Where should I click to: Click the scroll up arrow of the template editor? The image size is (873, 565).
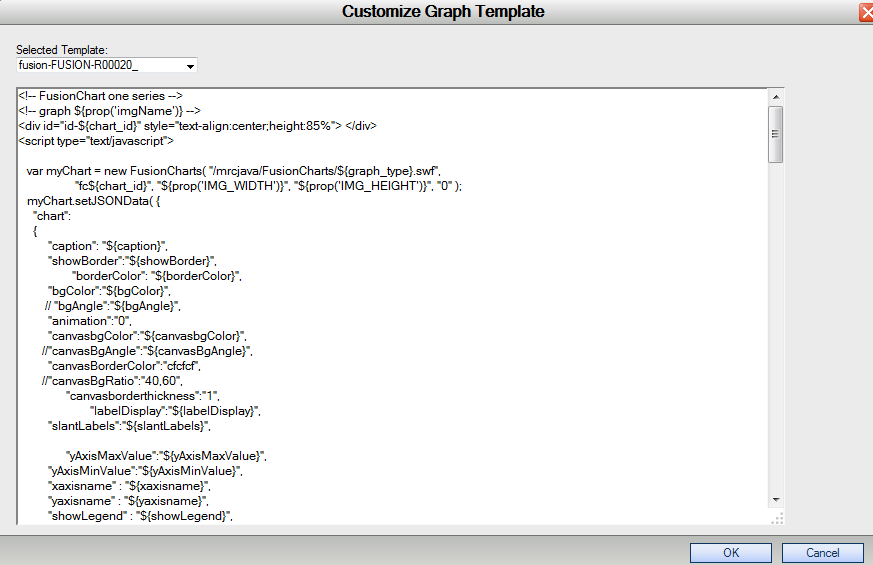(776, 97)
